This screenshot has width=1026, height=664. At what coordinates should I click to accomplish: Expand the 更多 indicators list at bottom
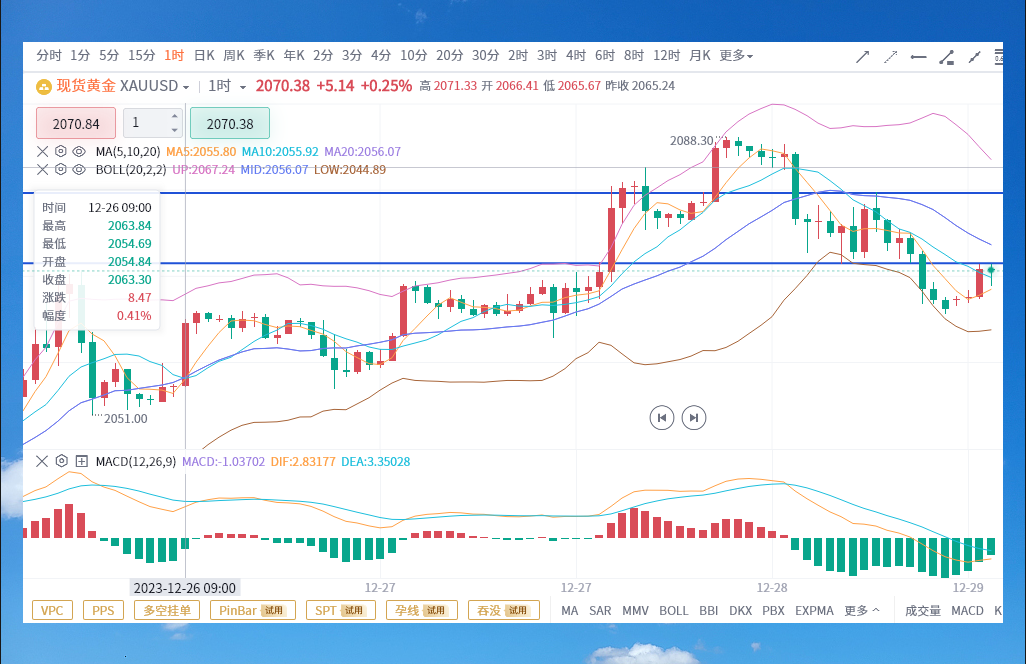point(862,610)
